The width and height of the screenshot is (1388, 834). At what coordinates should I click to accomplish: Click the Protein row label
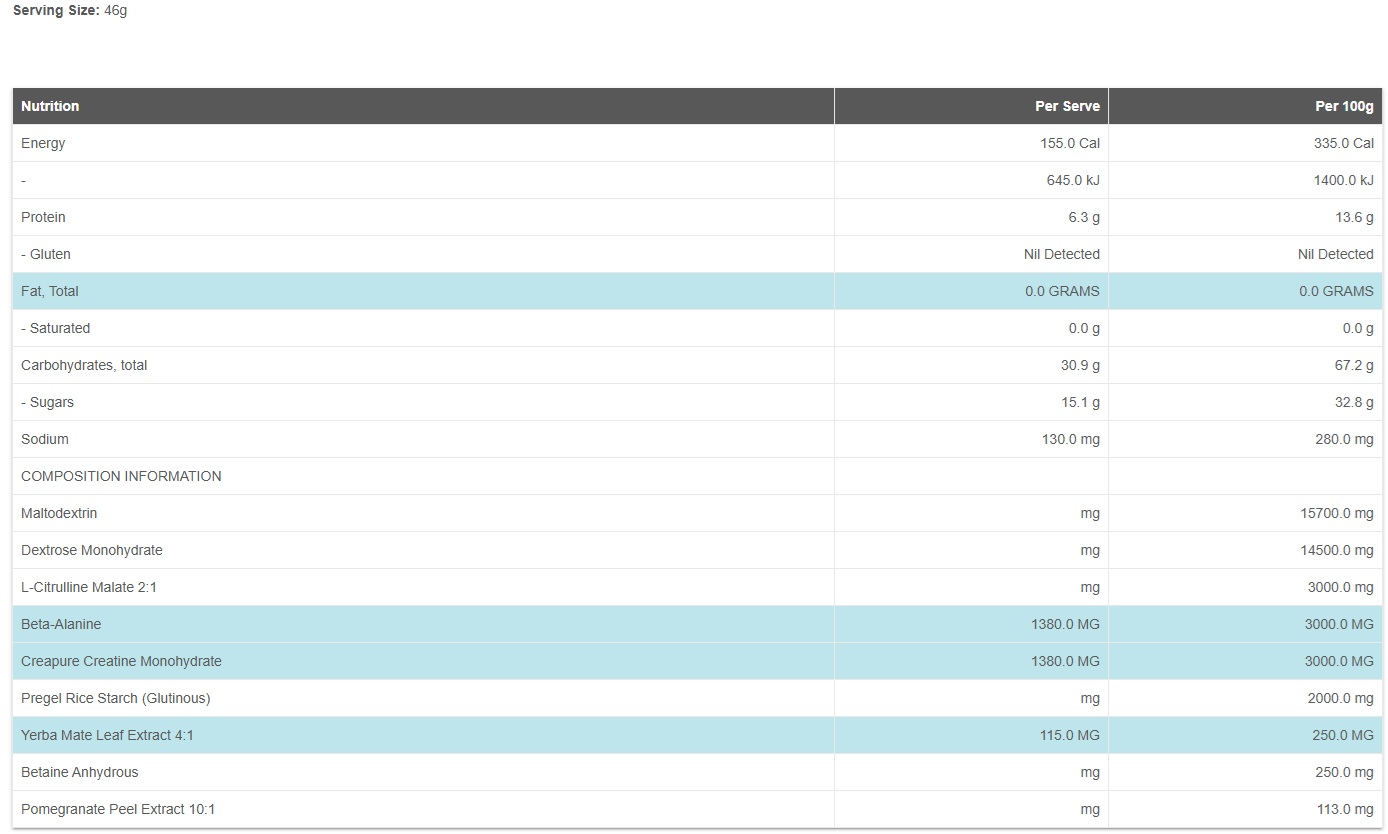coord(43,217)
